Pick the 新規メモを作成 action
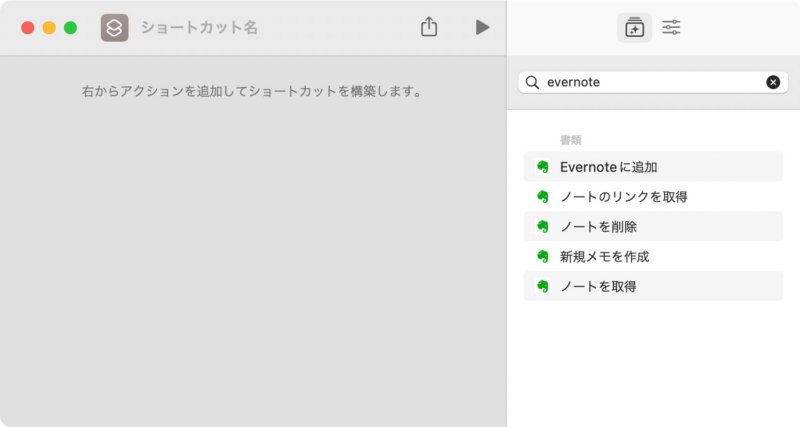 [x=653, y=256]
